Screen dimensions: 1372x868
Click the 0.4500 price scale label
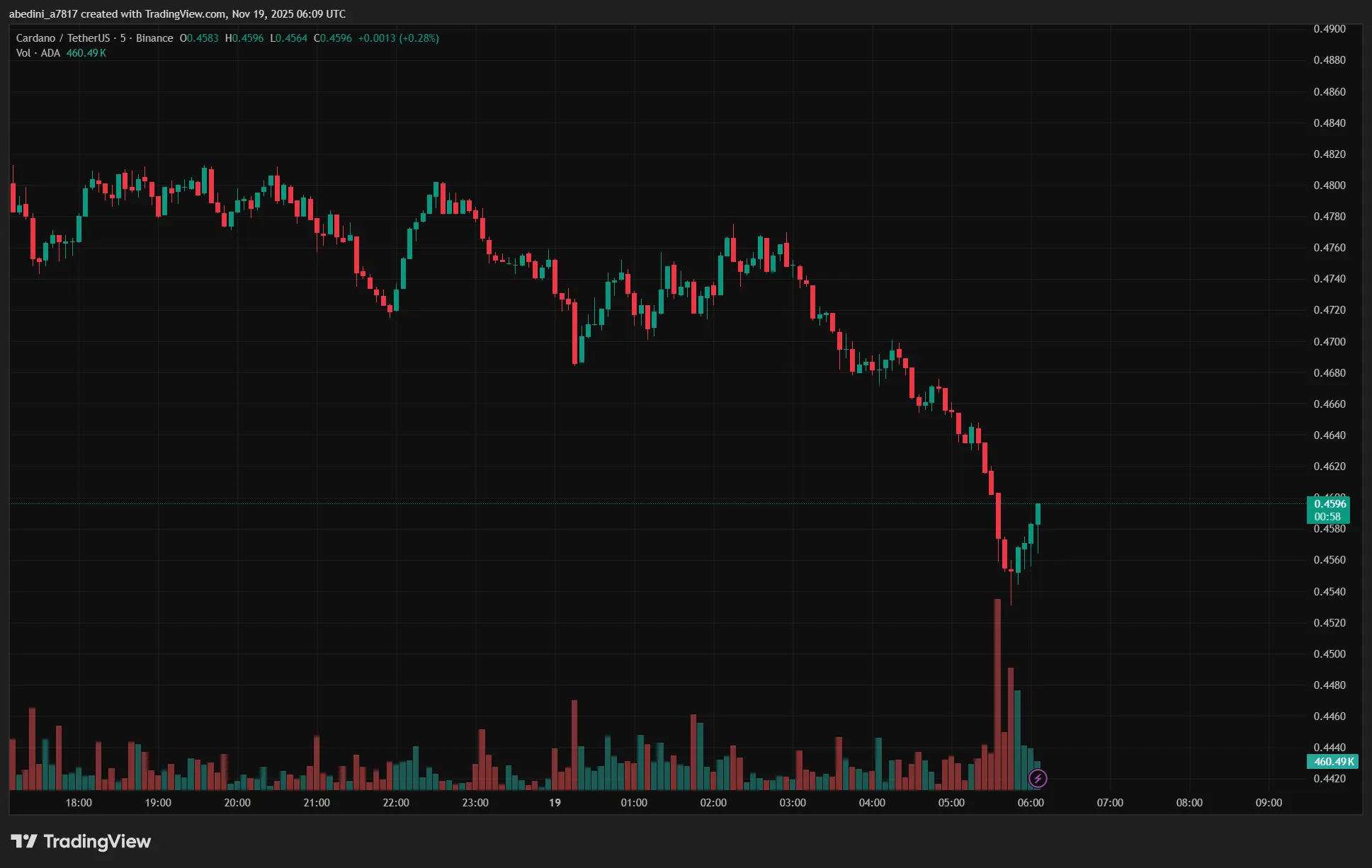click(x=1330, y=654)
